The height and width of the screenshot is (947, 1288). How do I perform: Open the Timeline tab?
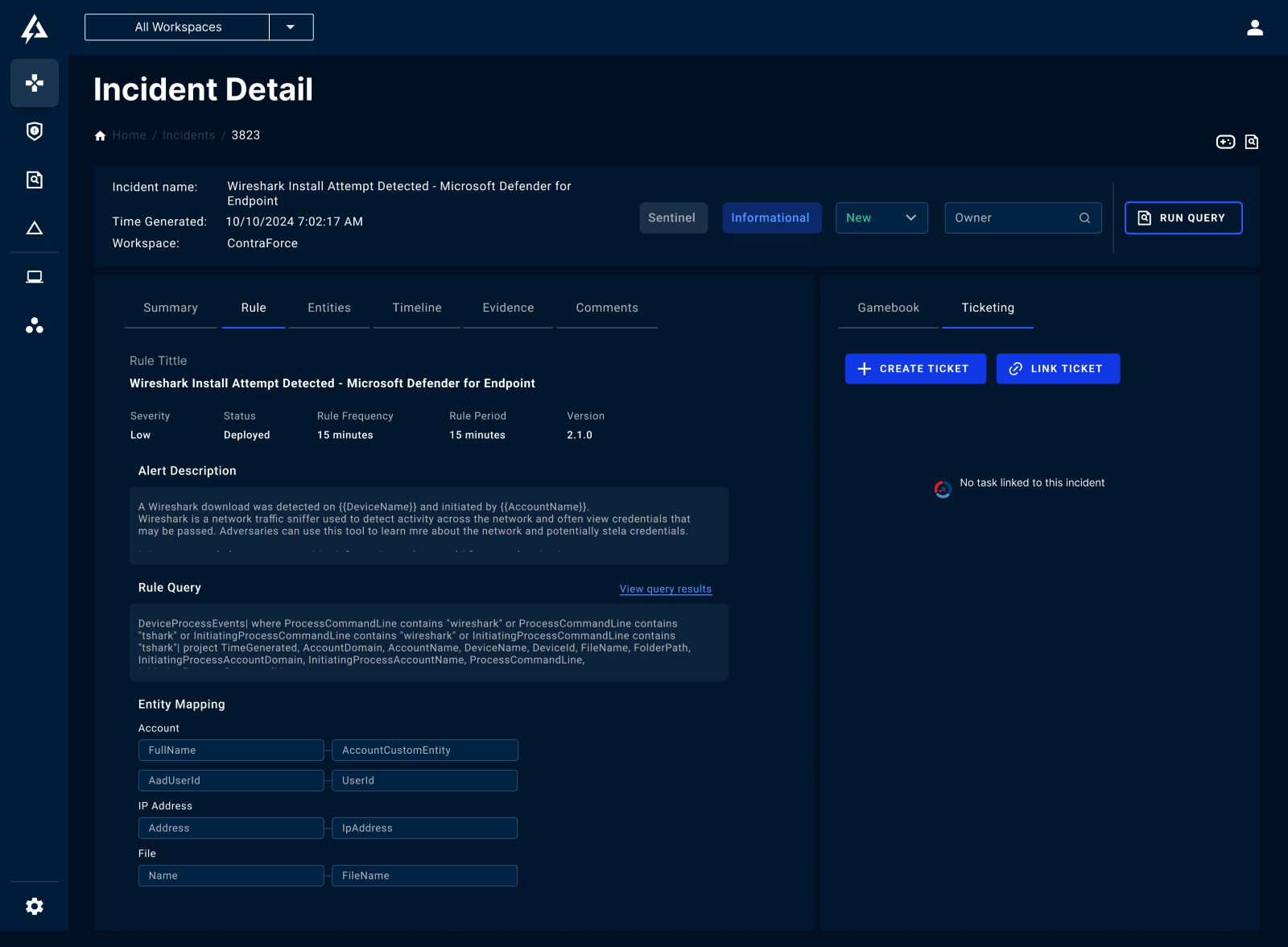point(417,308)
